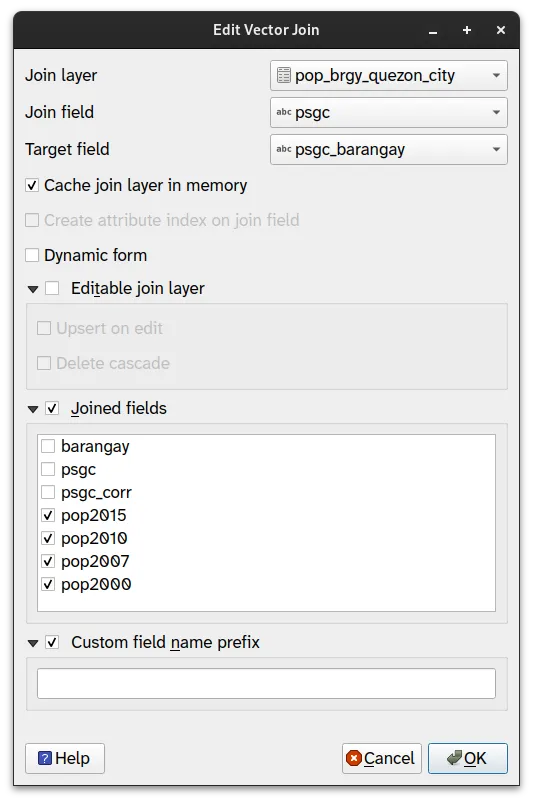Screen dimensions: 533x802
Task: Uncheck Cache join layer in memory
Action: [32, 185]
